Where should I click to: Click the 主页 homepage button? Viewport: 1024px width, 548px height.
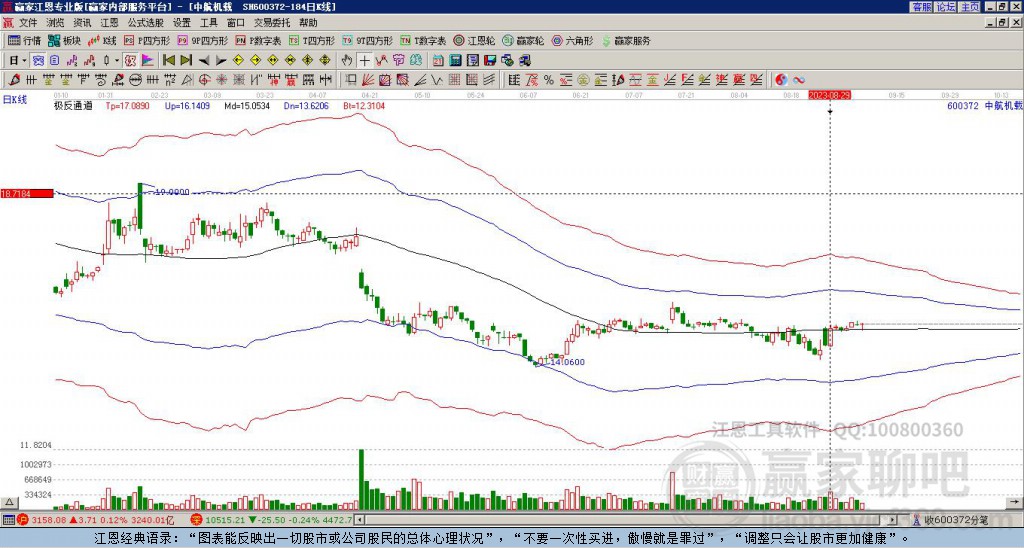(970, 7)
